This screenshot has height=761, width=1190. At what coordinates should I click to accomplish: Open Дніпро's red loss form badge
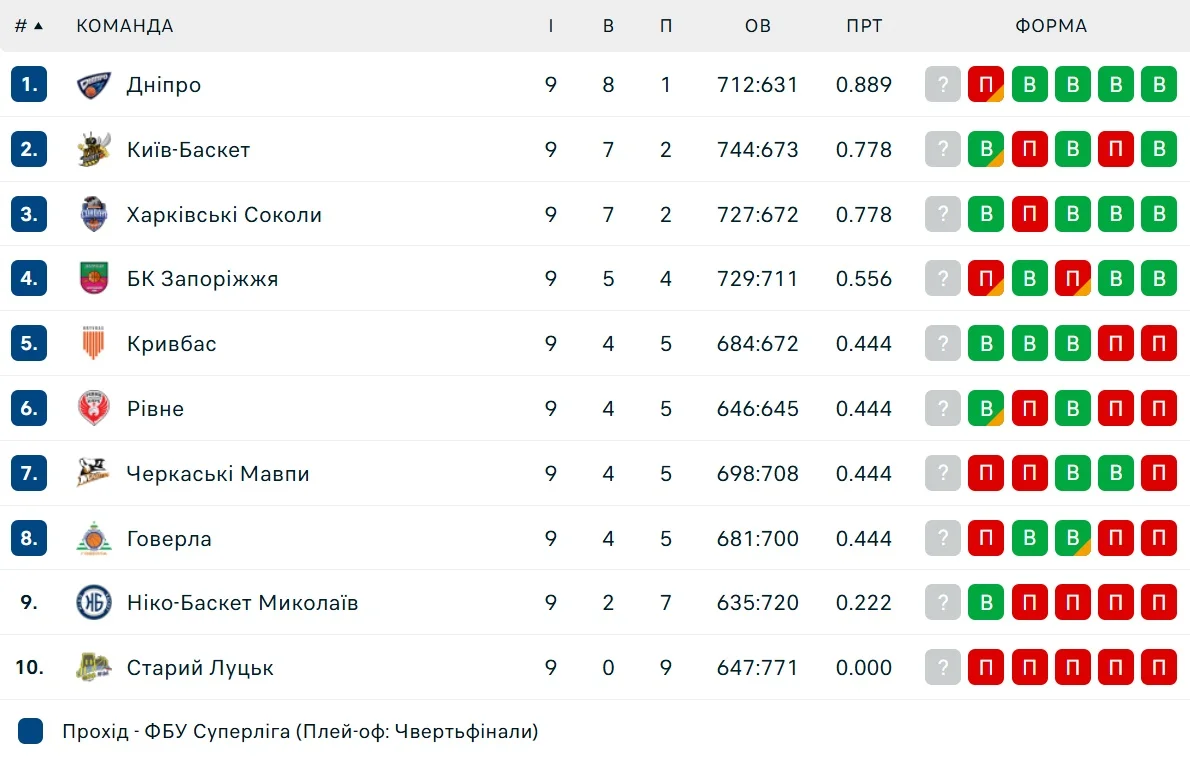(985, 85)
